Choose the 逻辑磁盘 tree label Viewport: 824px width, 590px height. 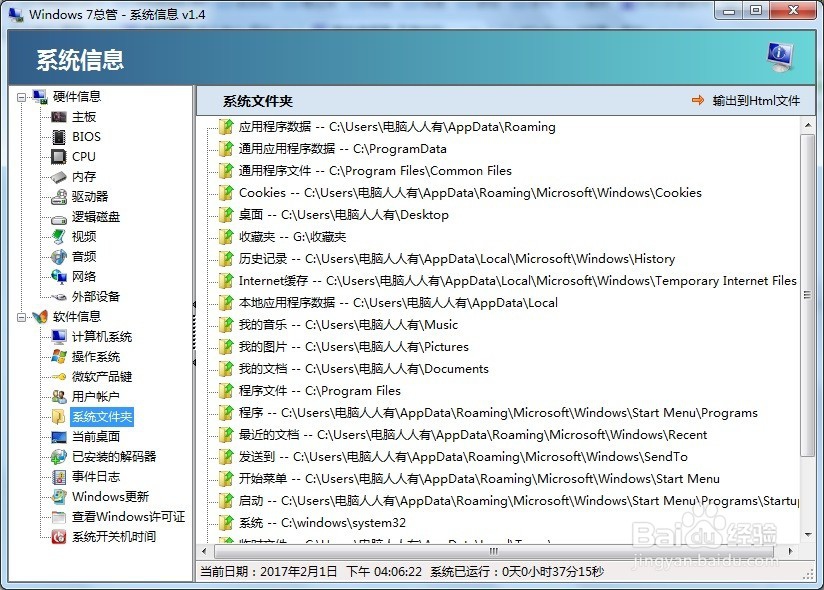96,216
